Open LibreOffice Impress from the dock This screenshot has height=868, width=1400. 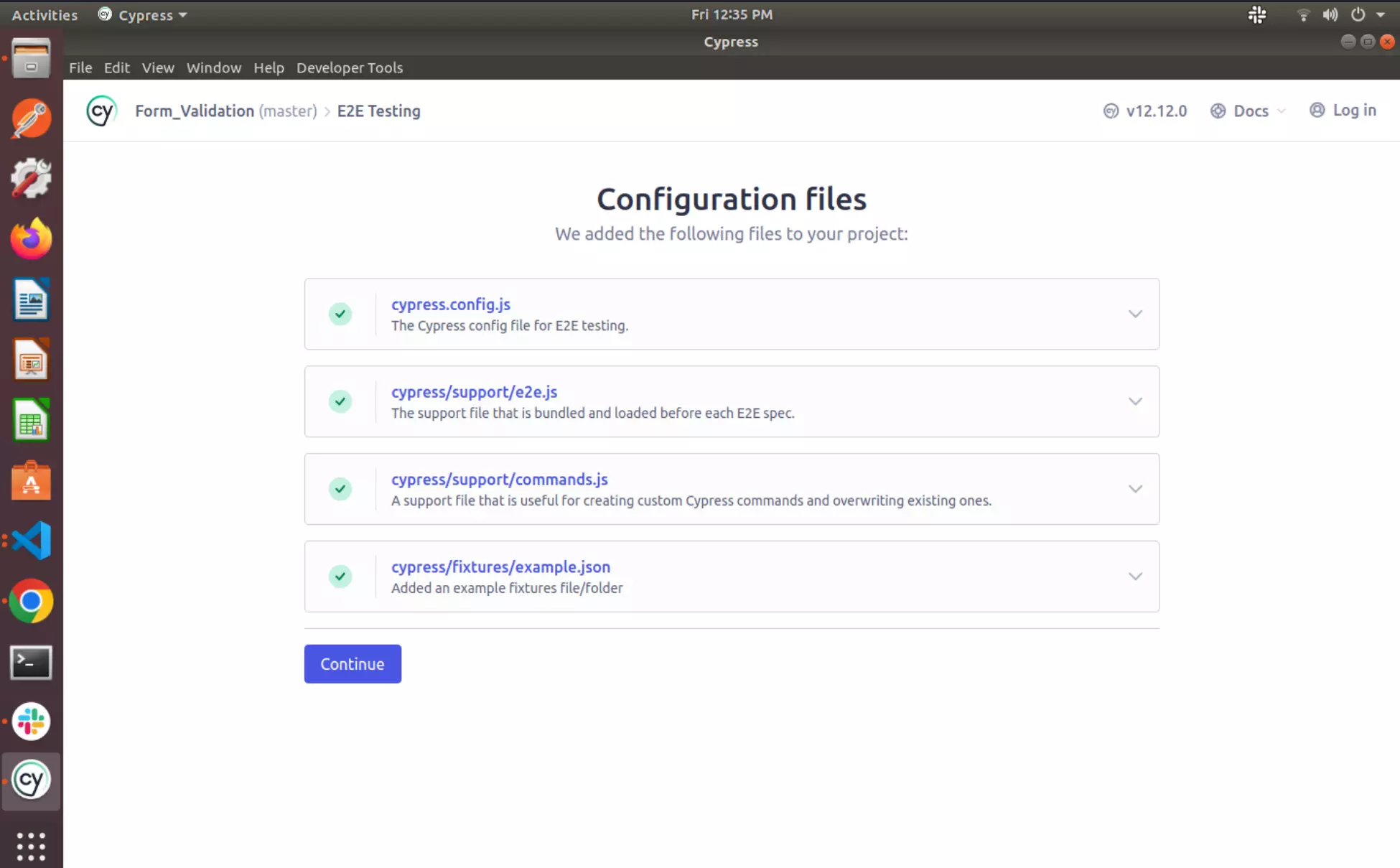coord(31,360)
